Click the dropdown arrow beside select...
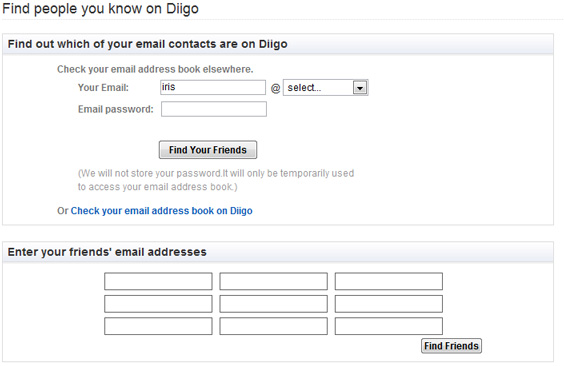 coord(360,87)
